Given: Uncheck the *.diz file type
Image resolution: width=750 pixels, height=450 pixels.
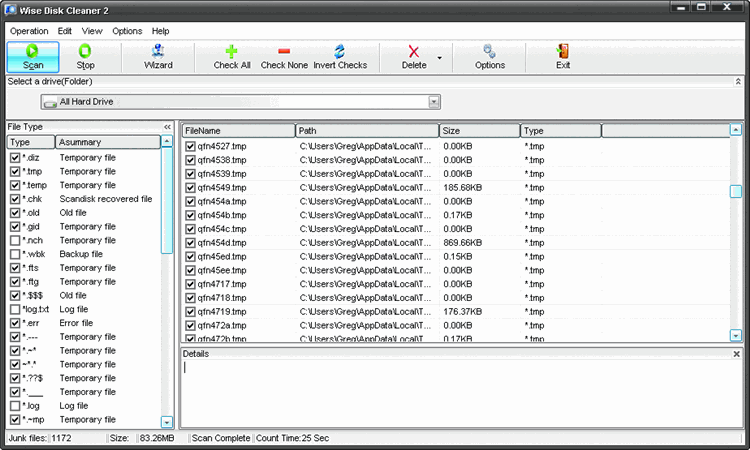Looking at the screenshot, I should coord(15,157).
